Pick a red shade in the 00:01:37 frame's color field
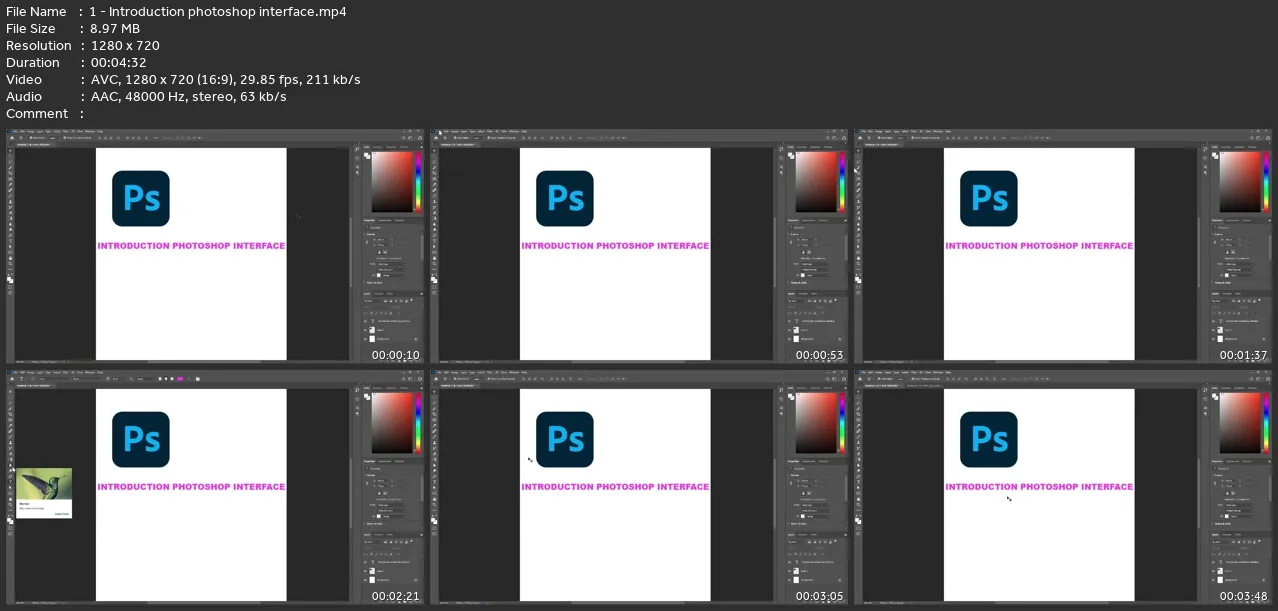The image size is (1278, 611). (1240, 182)
